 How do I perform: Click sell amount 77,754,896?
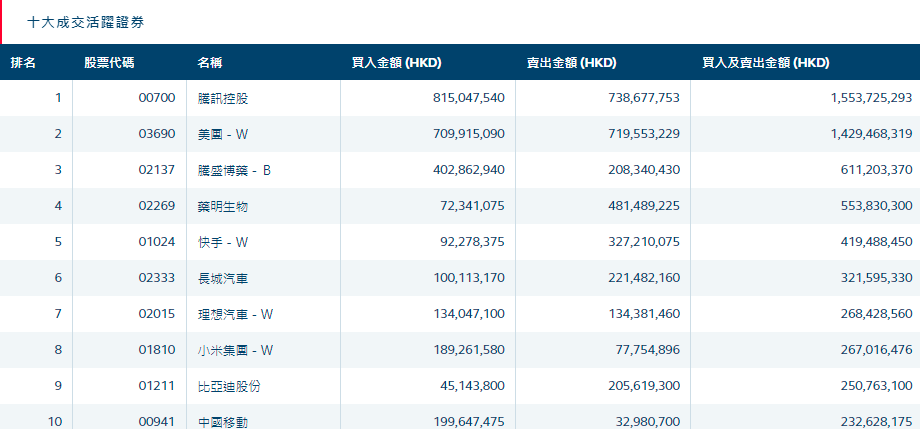pyautogui.click(x=648, y=350)
